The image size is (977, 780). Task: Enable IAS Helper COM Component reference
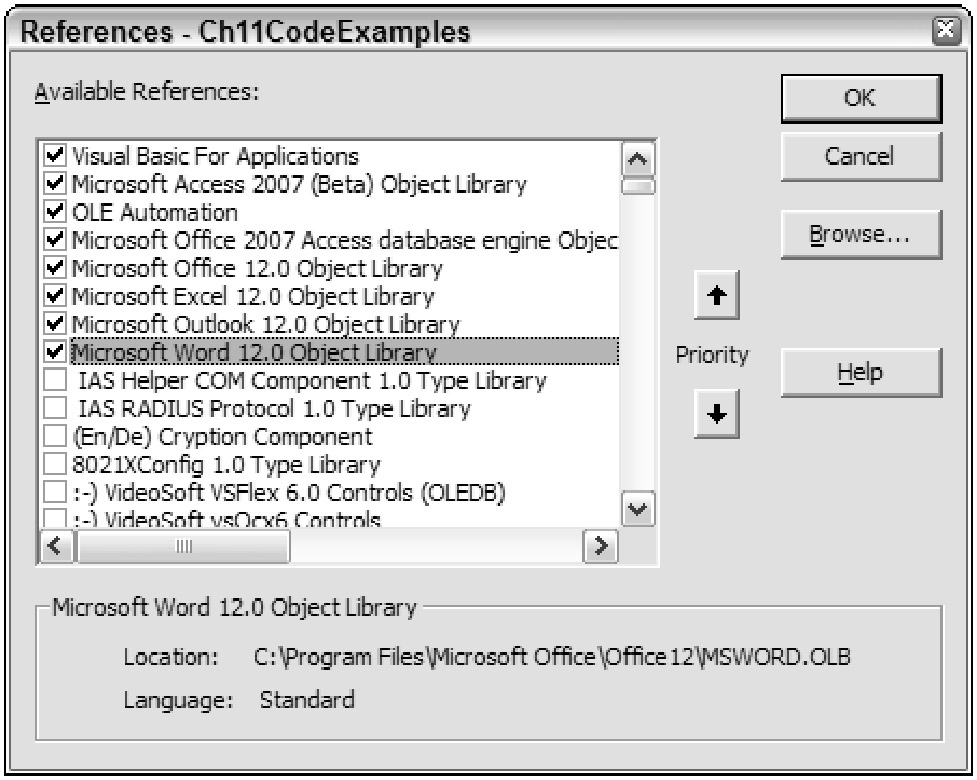56,381
